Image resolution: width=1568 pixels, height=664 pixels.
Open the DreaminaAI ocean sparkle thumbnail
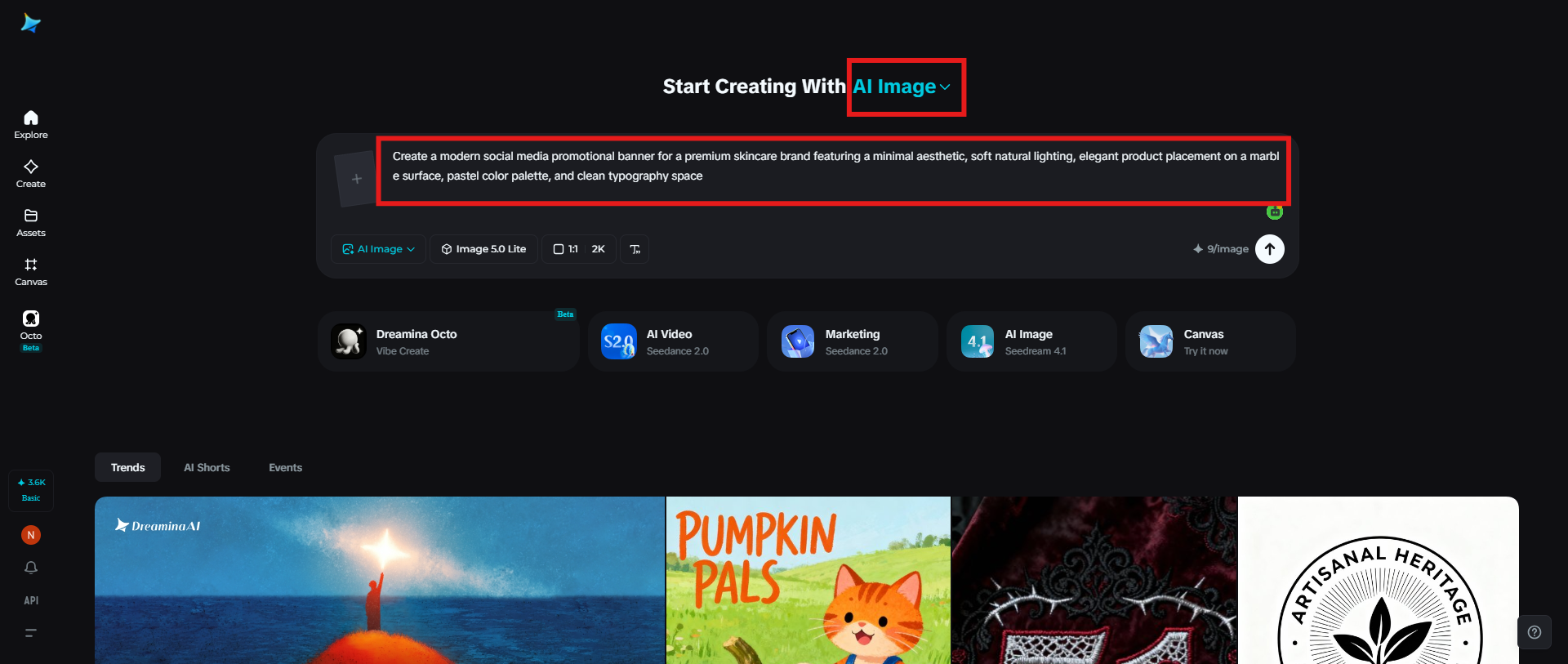(380, 580)
